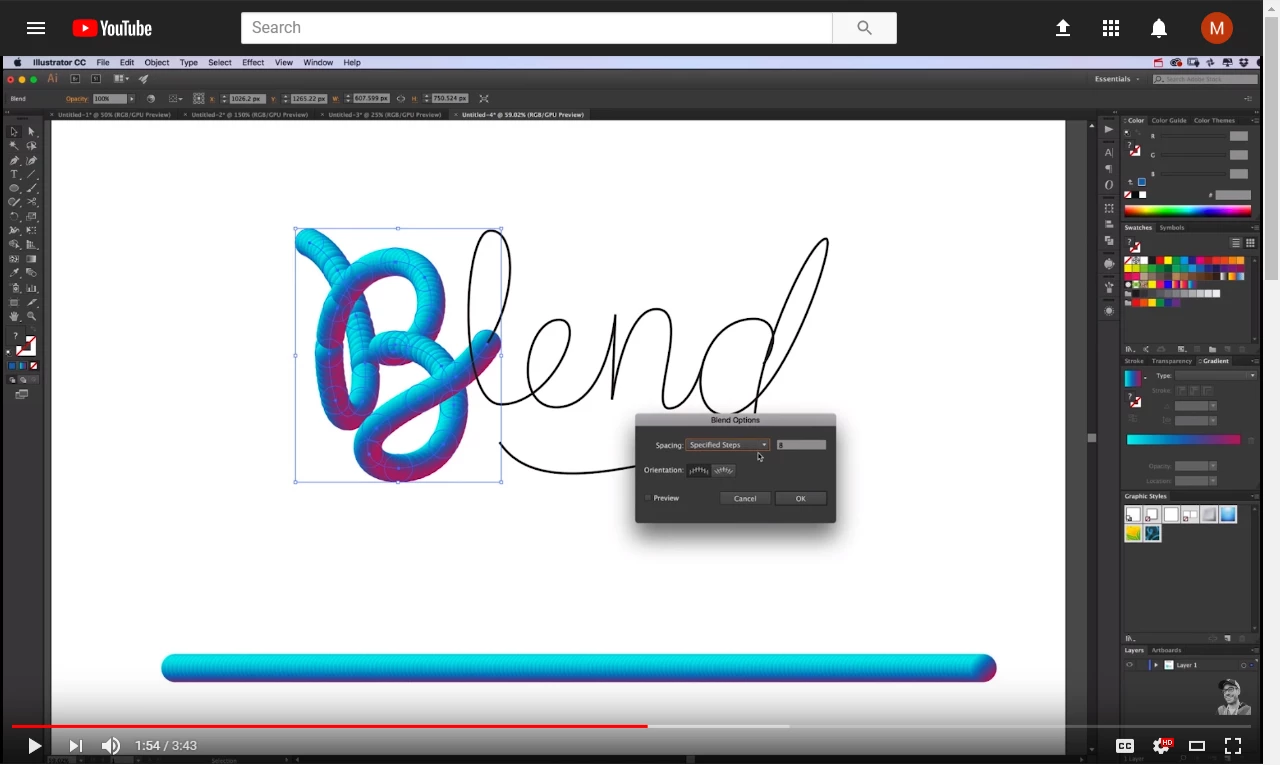
Task: Select the Zoom tool in the toolbox
Action: point(31,316)
